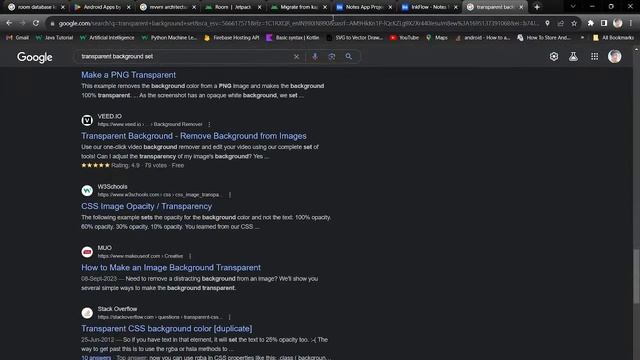Bookmark this page with star icon
Image resolution: width=640 pixels, height=360 pixels.
pyautogui.click(x=574, y=23)
